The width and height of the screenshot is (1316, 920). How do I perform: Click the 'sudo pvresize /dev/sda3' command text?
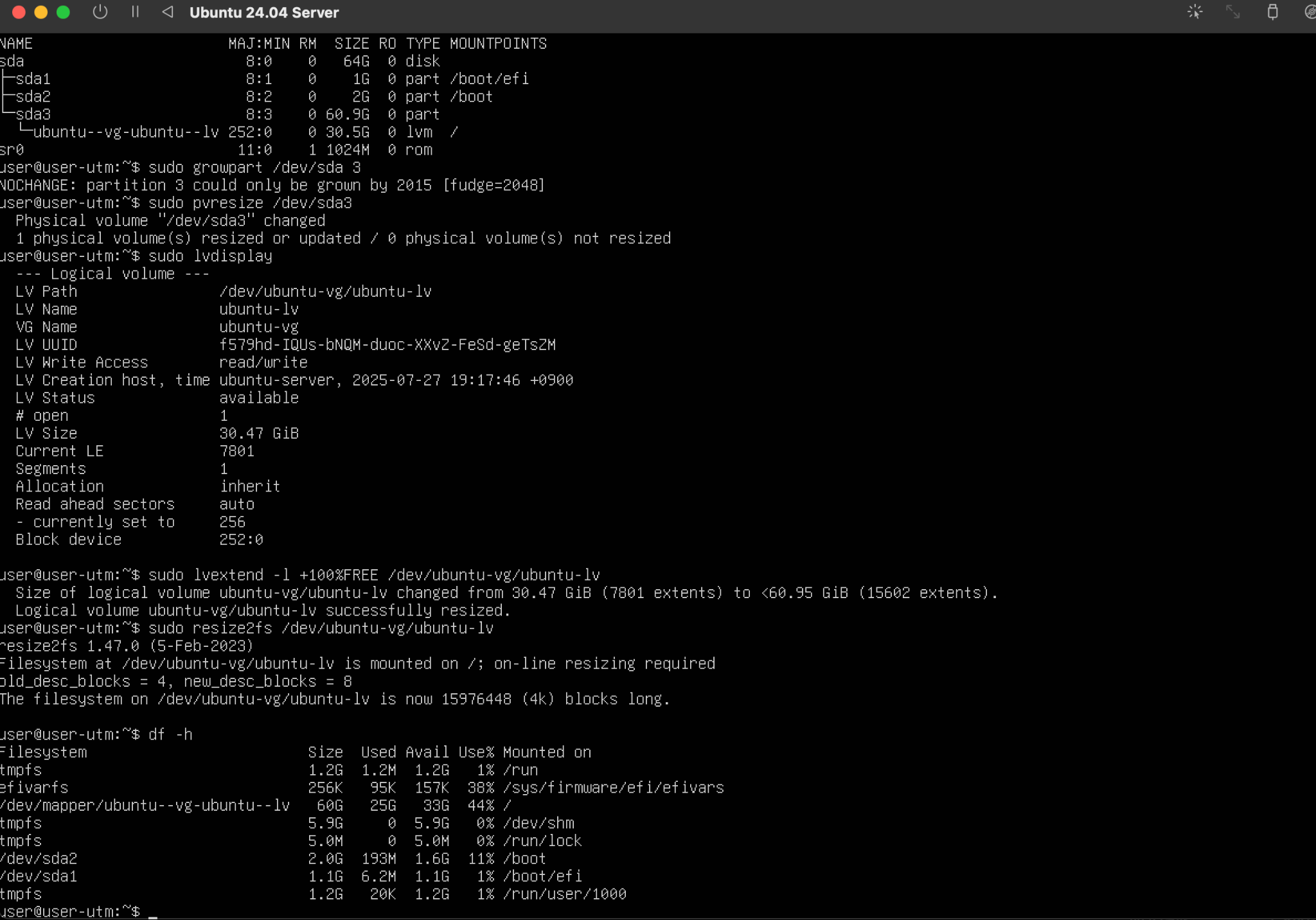pyautogui.click(x=250, y=203)
